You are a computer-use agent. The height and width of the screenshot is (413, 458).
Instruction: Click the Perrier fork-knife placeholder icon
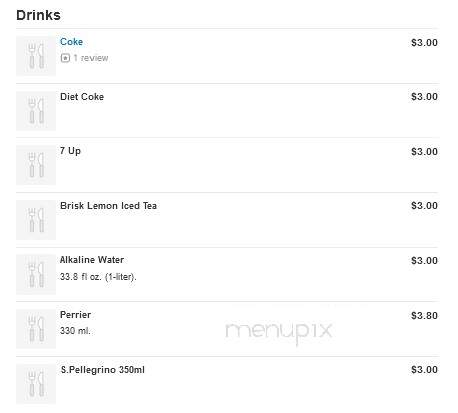[36, 329]
